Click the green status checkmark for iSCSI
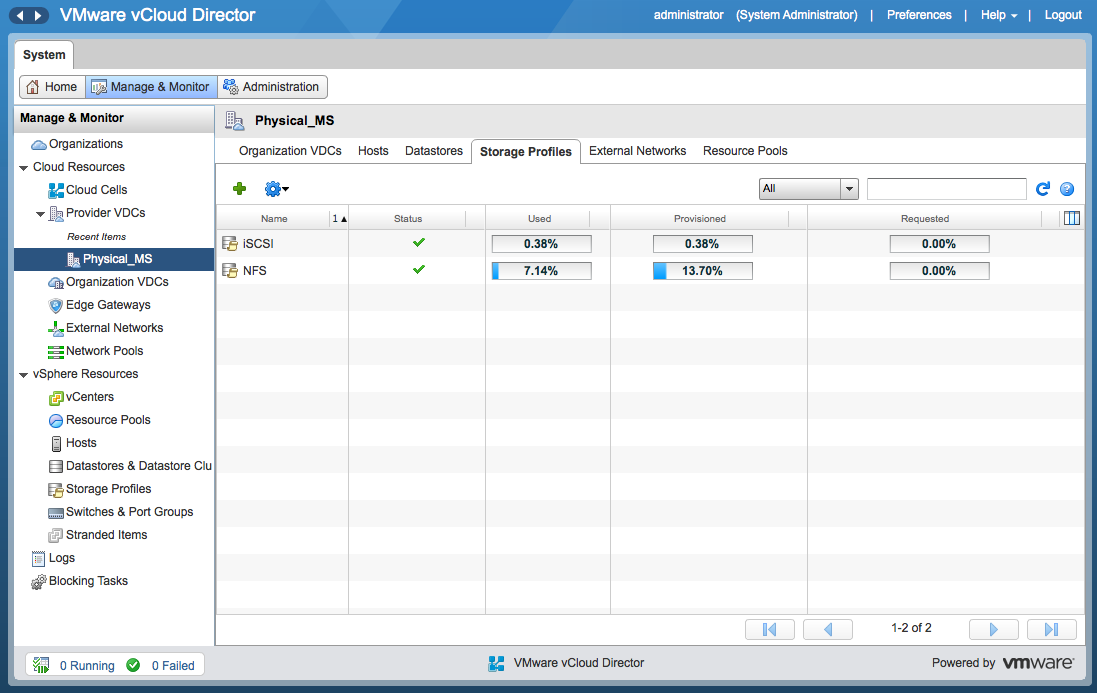1097x693 pixels. (418, 243)
